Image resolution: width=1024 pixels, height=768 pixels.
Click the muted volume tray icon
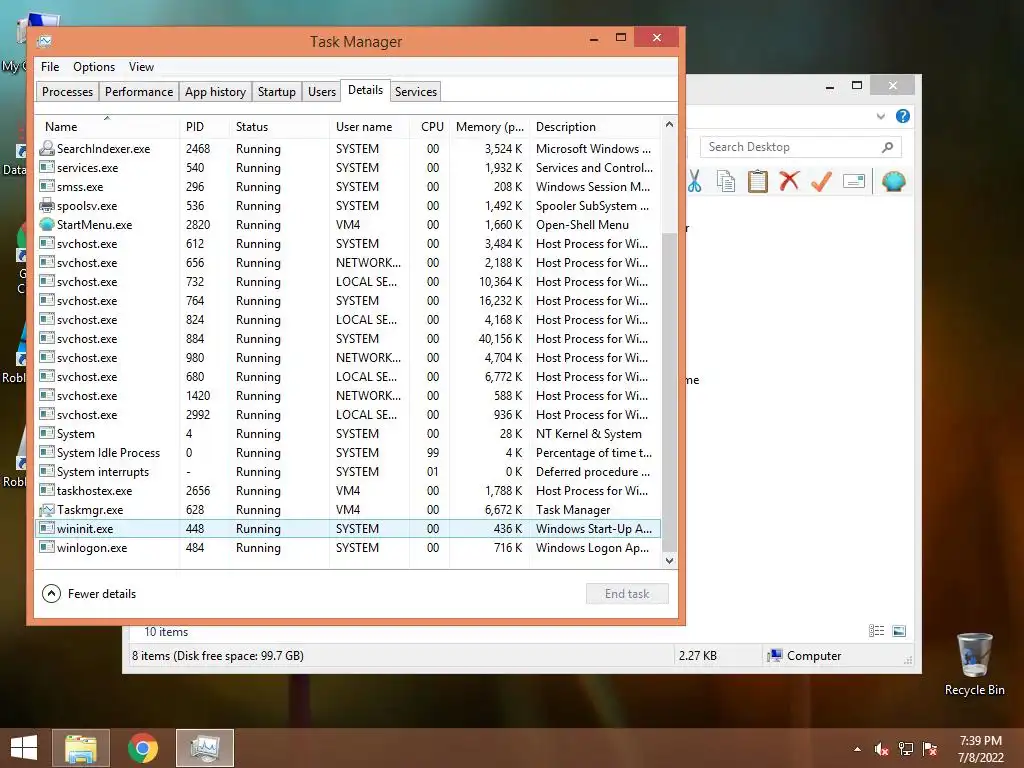click(882, 749)
